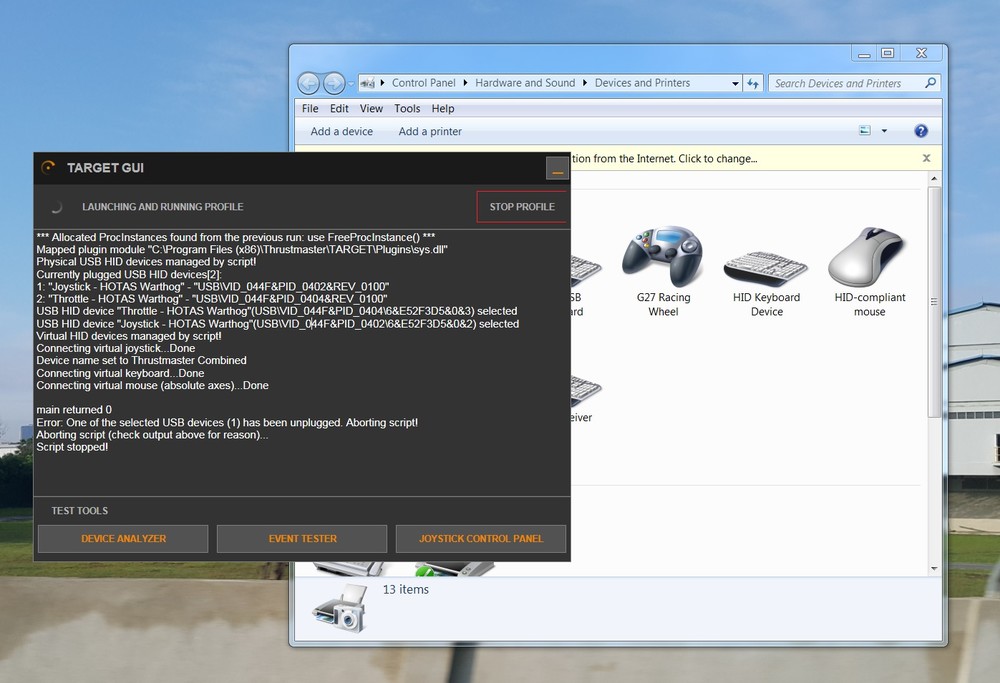
Task: Click the 'Error: One of the selected USB devices' line
Action: 227,422
